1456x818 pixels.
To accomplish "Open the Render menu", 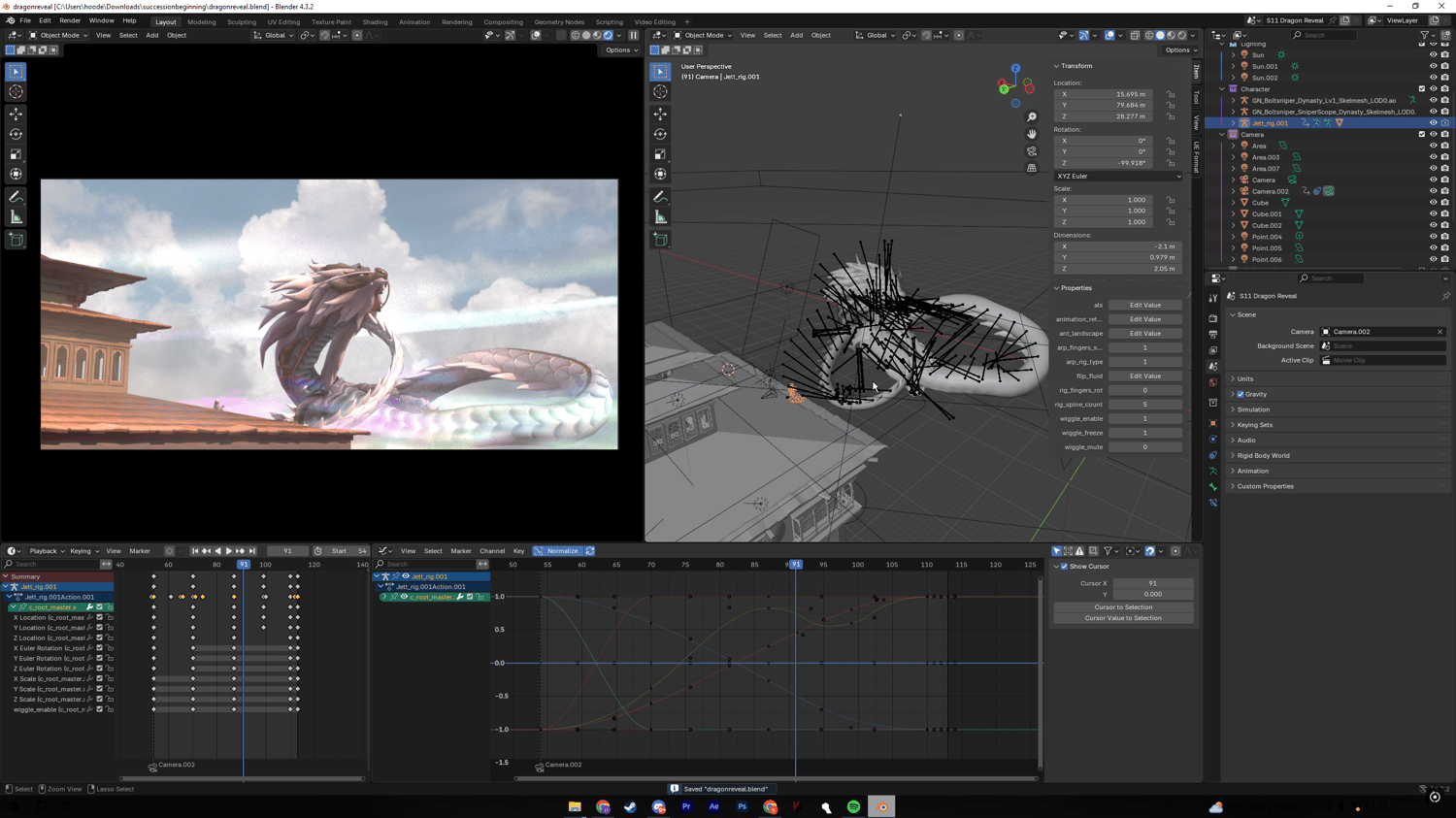I will [x=70, y=20].
